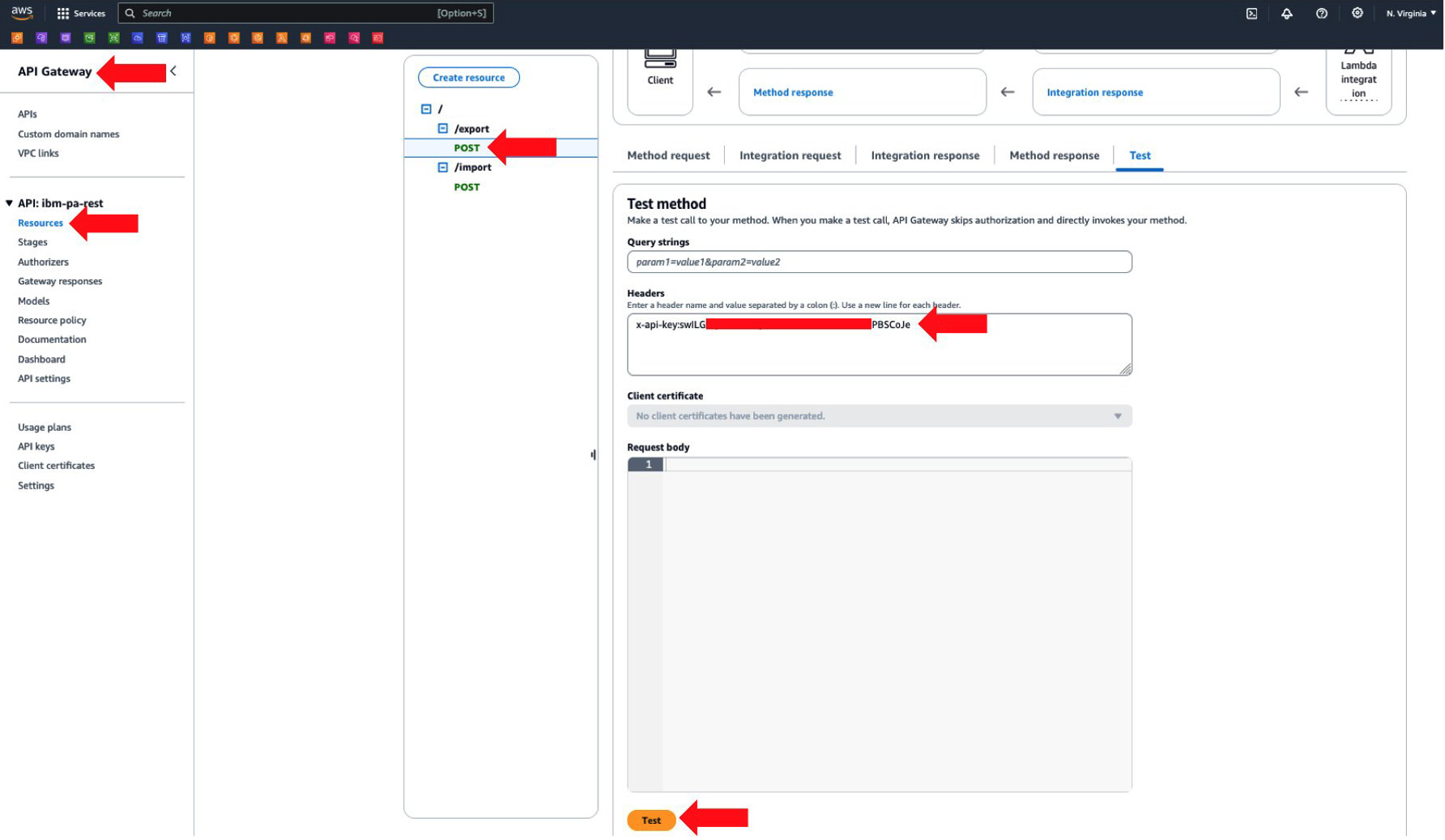The width and height of the screenshot is (1445, 840).
Task: Click the magnifier icon in search bar
Action: (x=130, y=13)
